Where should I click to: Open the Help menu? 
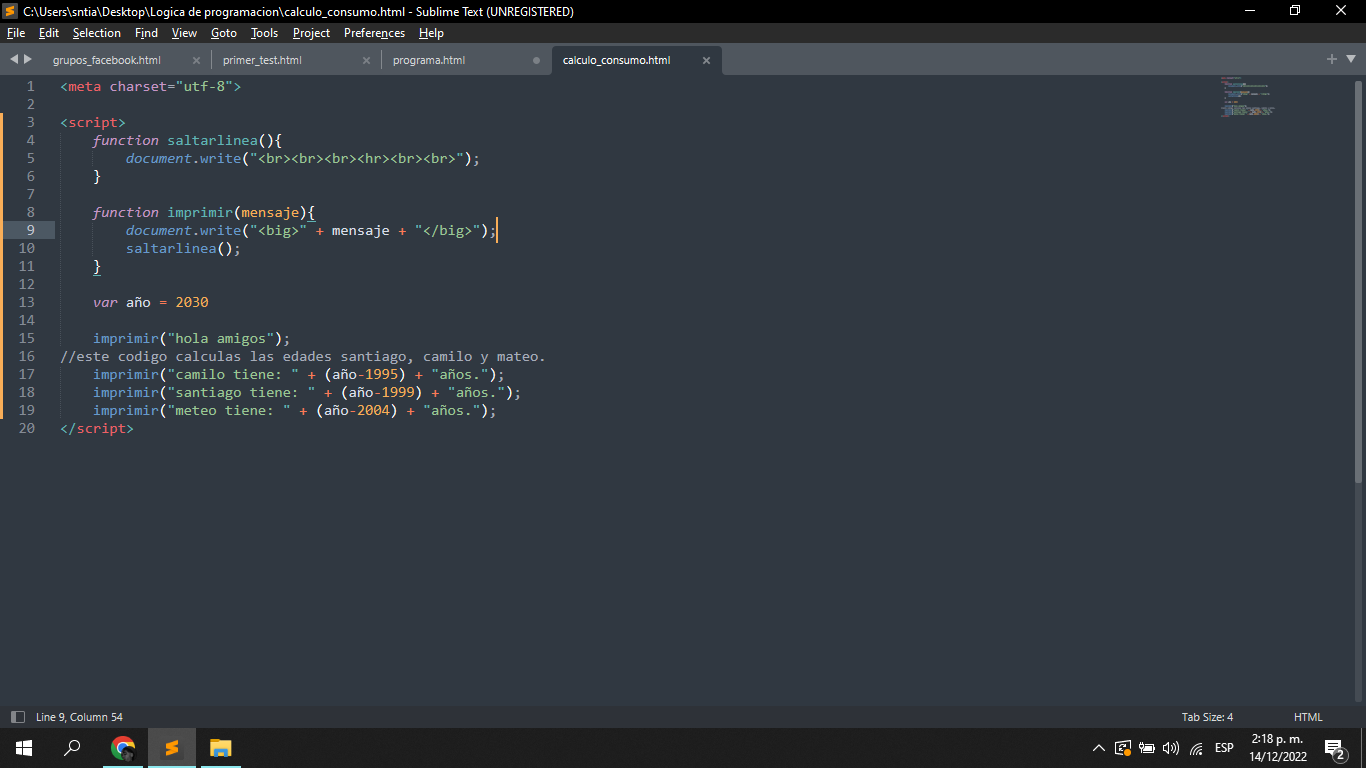point(431,33)
